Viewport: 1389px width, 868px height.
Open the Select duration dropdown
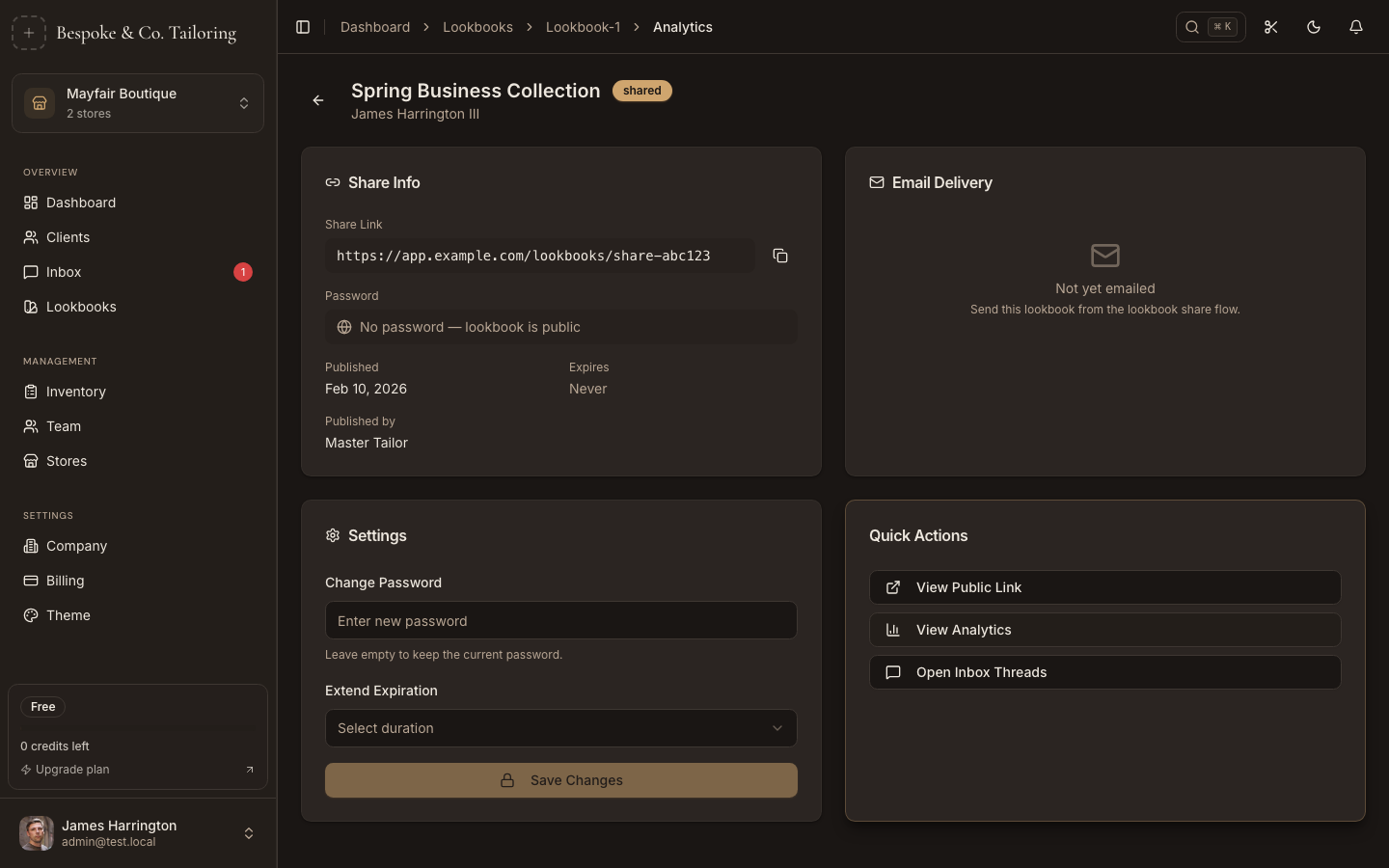coord(560,728)
